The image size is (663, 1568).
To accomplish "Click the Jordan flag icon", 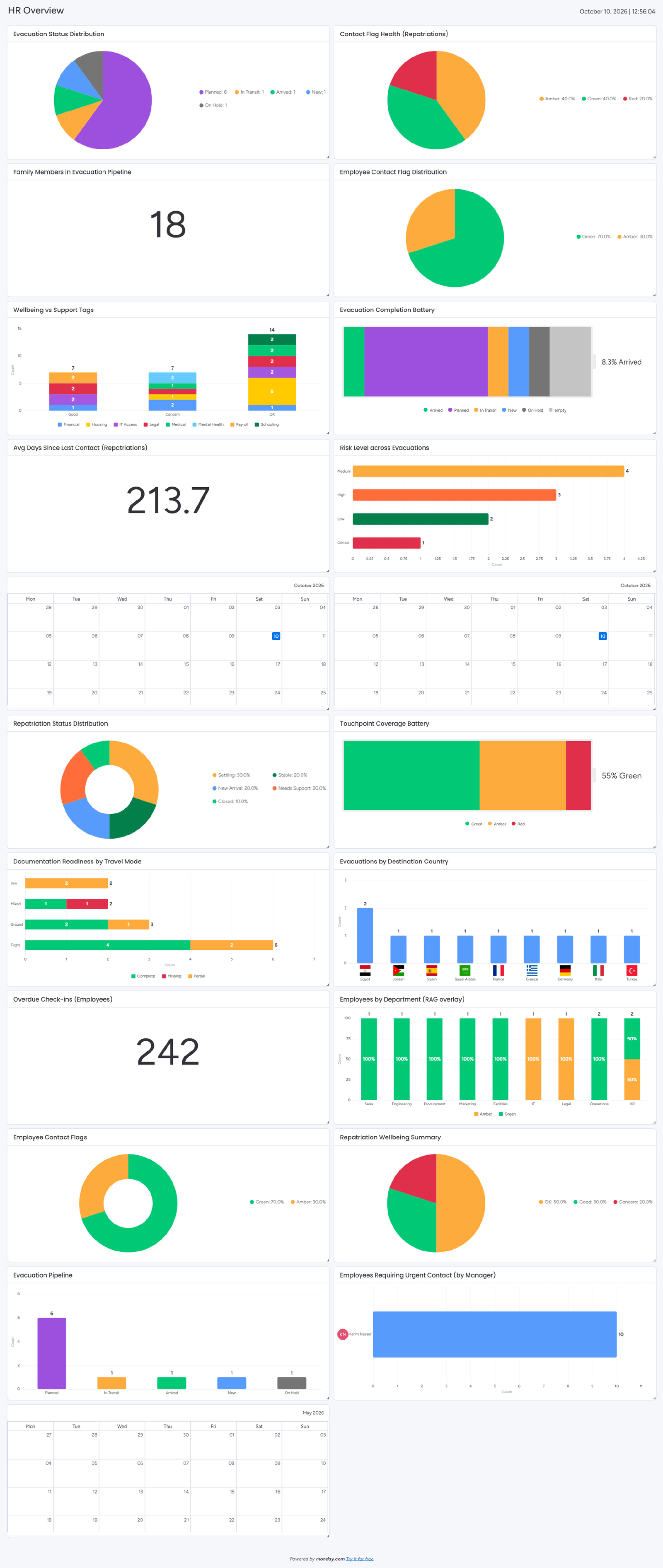I will 398,970.
